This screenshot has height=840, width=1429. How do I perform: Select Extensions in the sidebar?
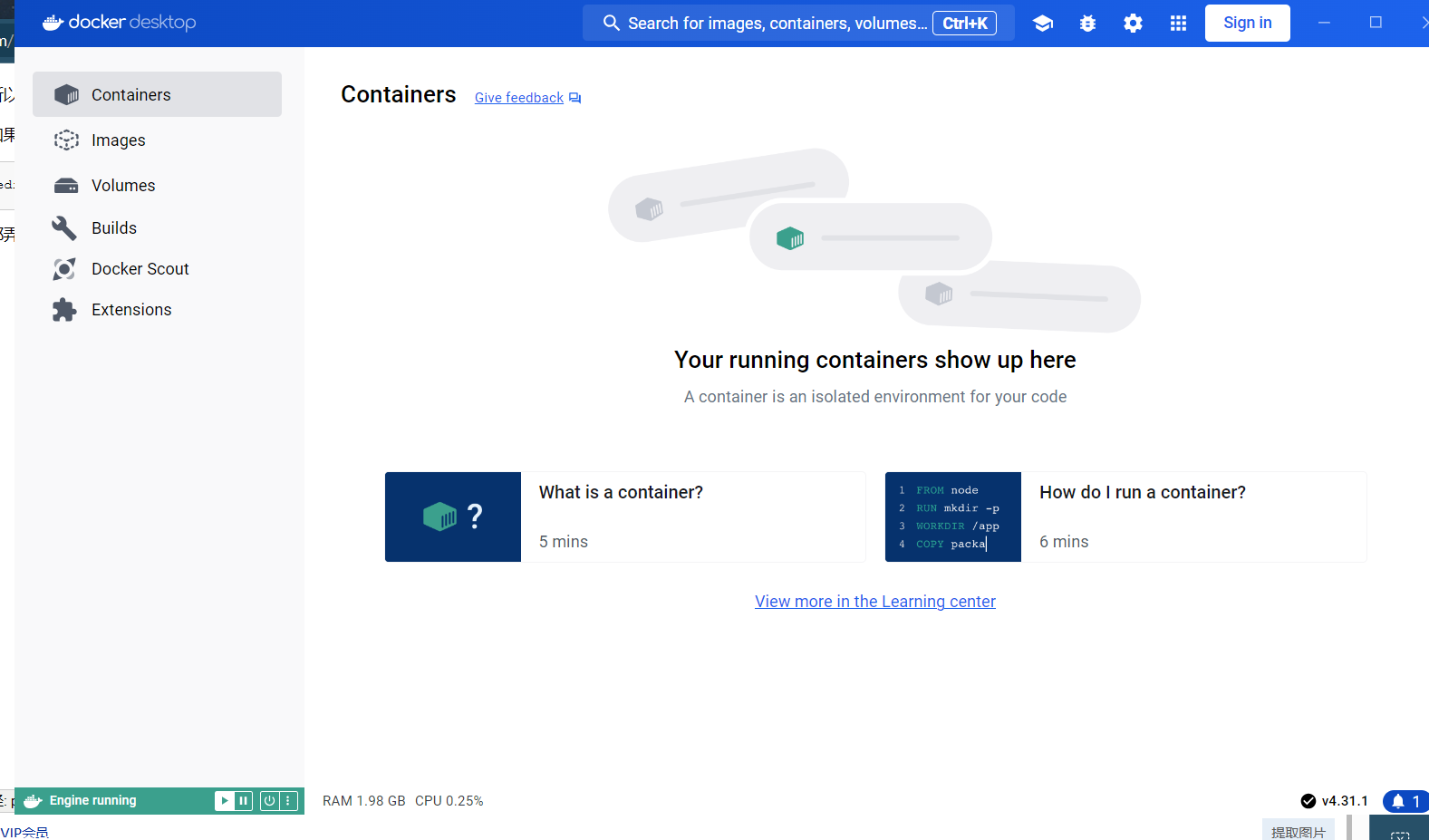[x=157, y=310]
